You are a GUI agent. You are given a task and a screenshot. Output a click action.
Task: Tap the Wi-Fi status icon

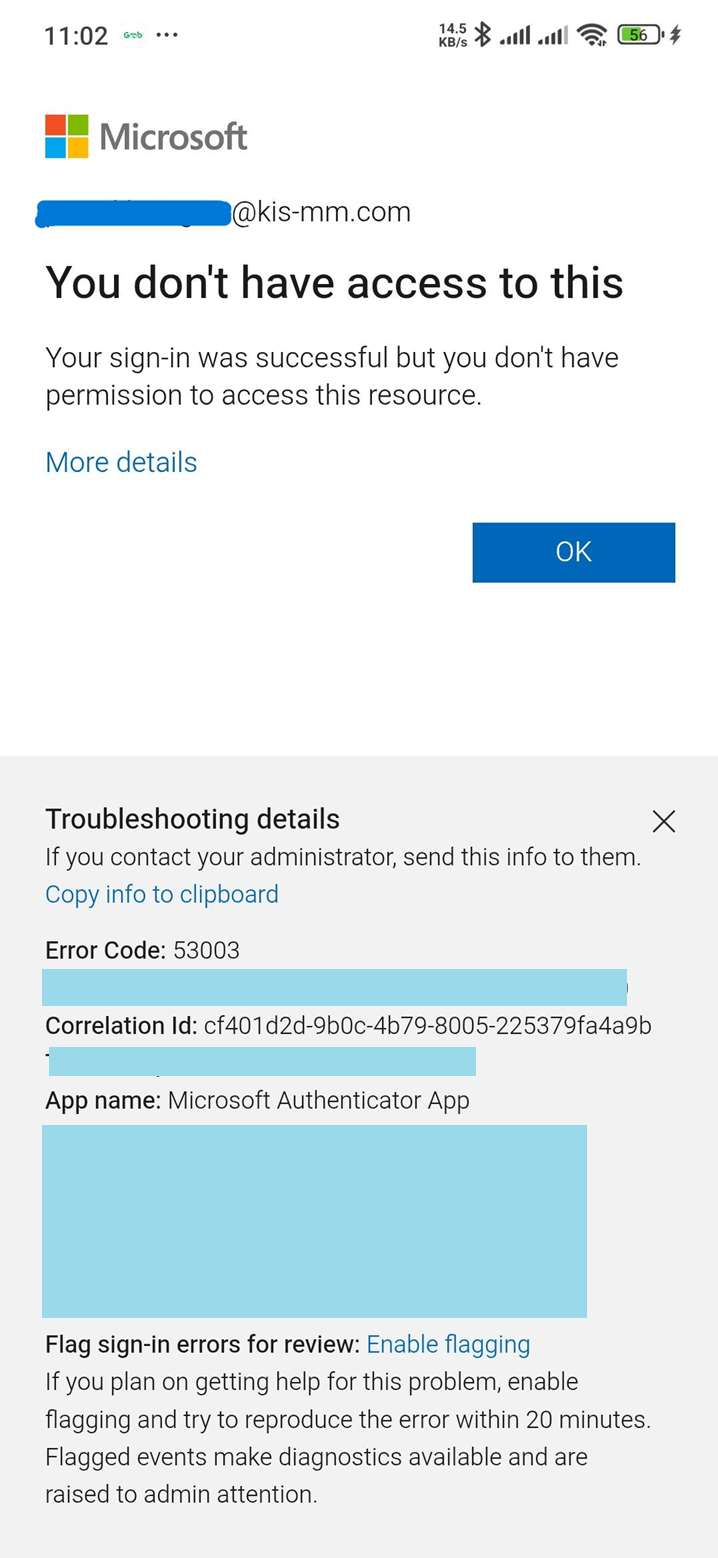coord(593,36)
